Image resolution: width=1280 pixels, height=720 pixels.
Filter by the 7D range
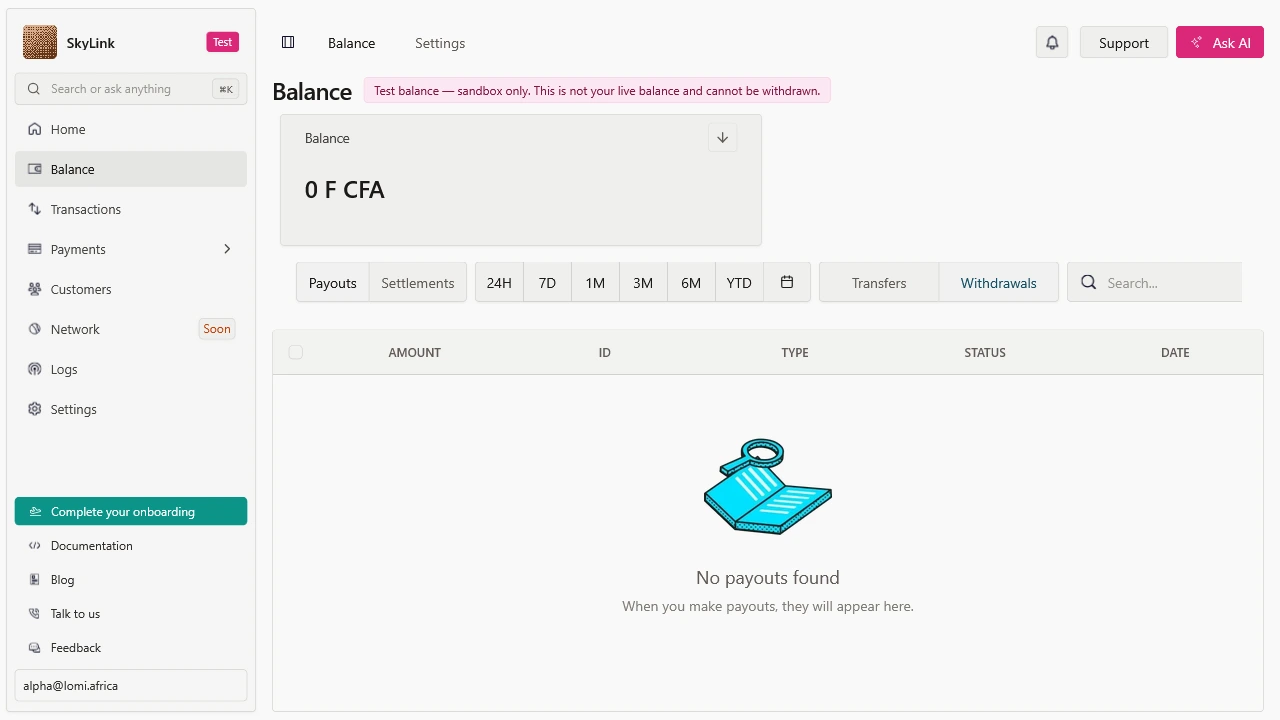[x=547, y=283]
